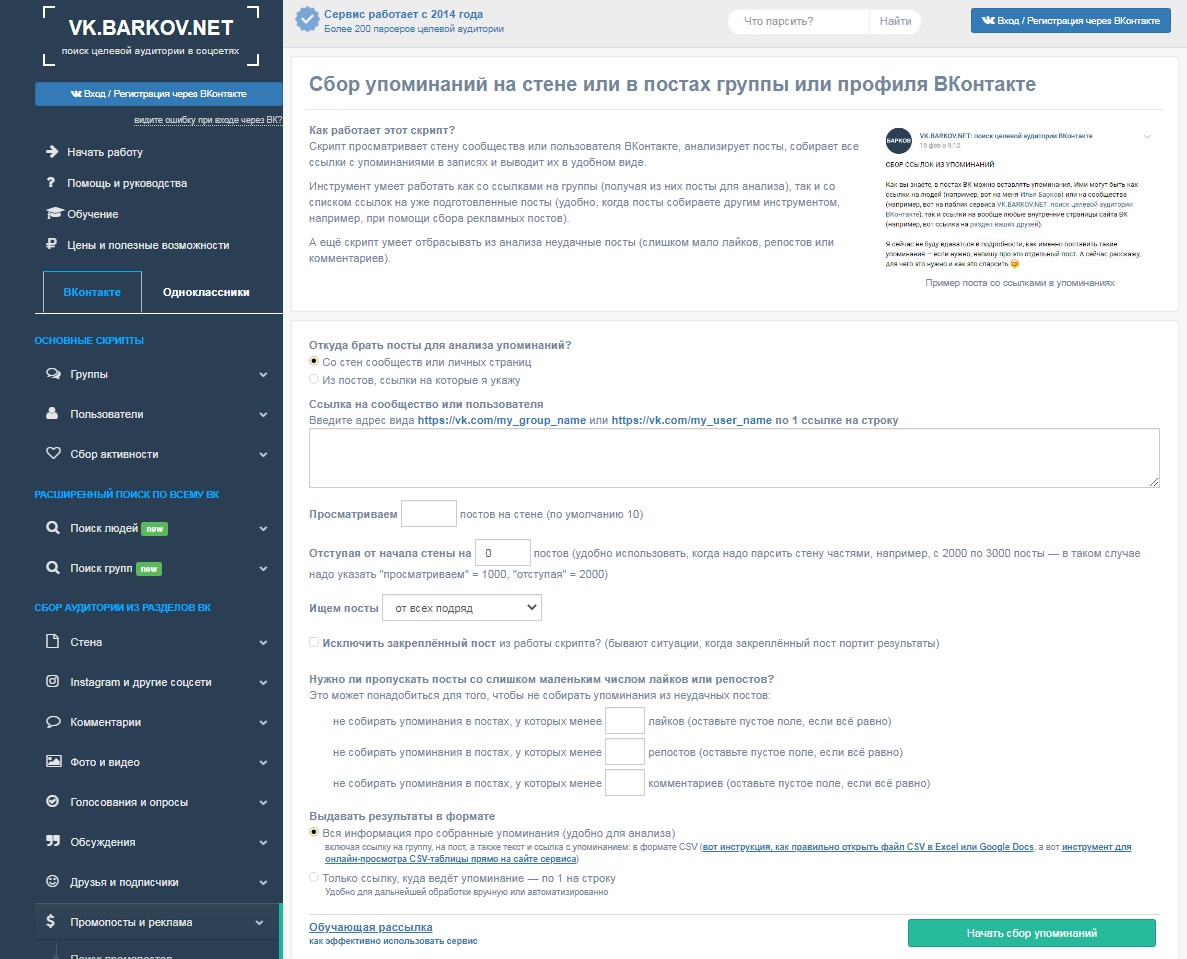Click the blue verified badge in the header
Image resolution: width=1187 pixels, height=959 pixels.
point(307,19)
